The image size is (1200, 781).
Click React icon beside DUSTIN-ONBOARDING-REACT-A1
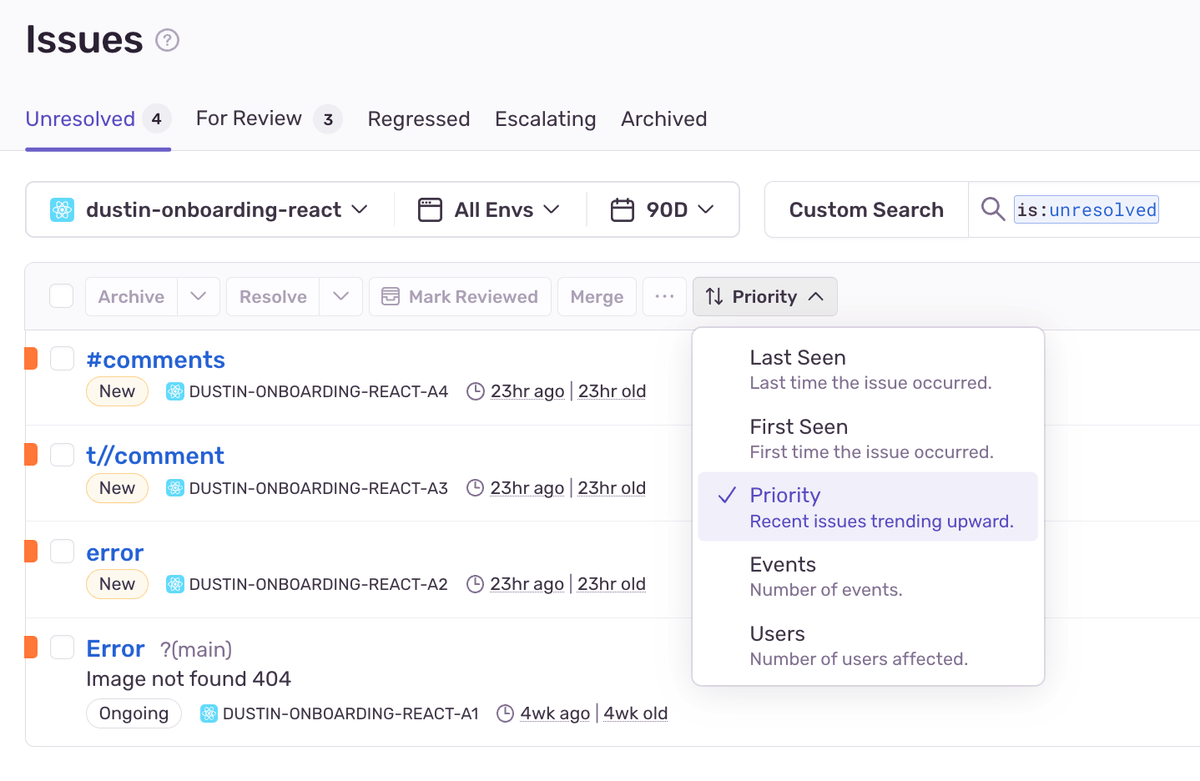click(209, 714)
